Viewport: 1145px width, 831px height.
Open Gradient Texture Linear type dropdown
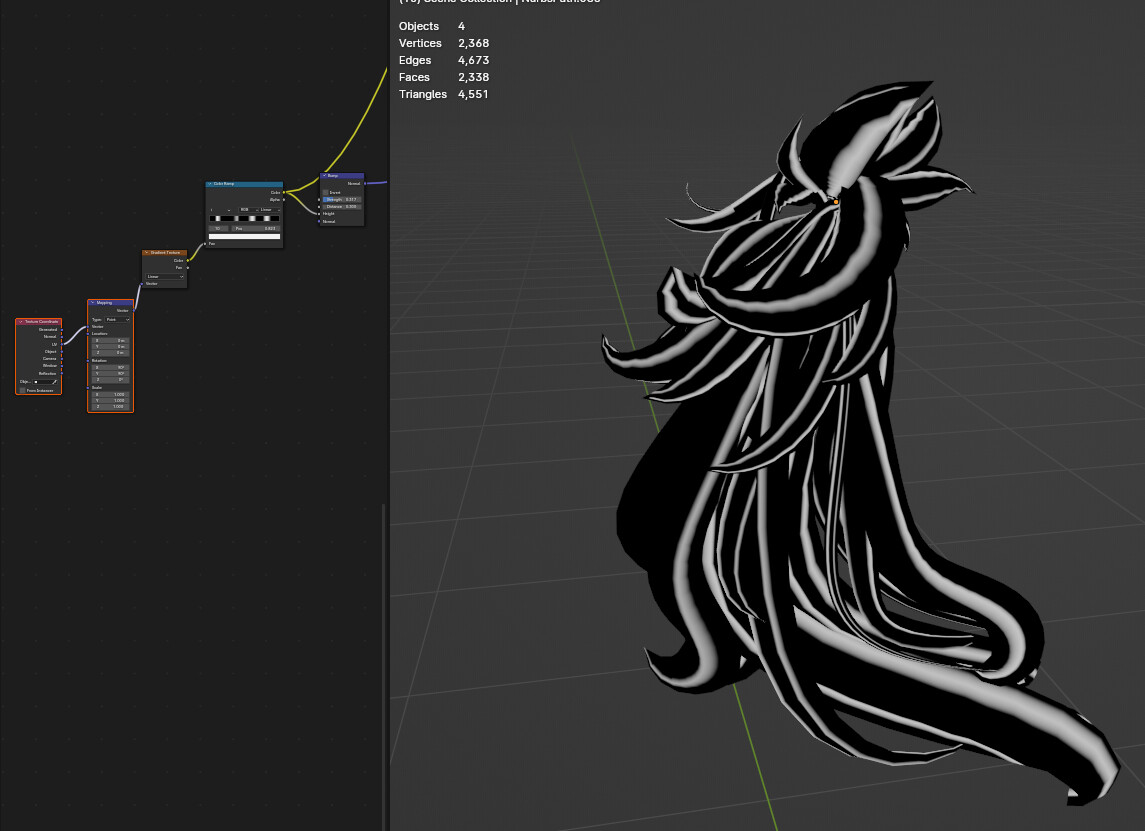click(165, 276)
